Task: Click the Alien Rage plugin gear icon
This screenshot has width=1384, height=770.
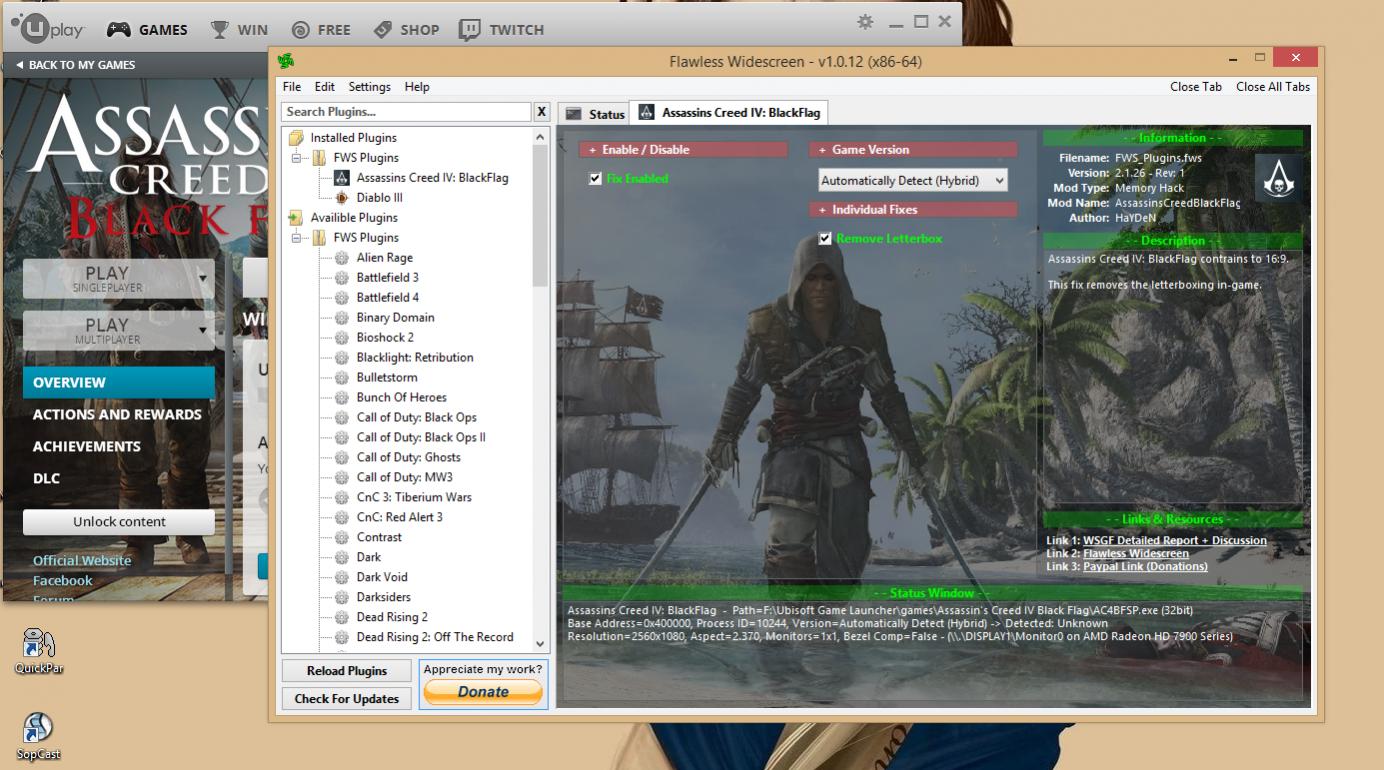Action: (341, 257)
